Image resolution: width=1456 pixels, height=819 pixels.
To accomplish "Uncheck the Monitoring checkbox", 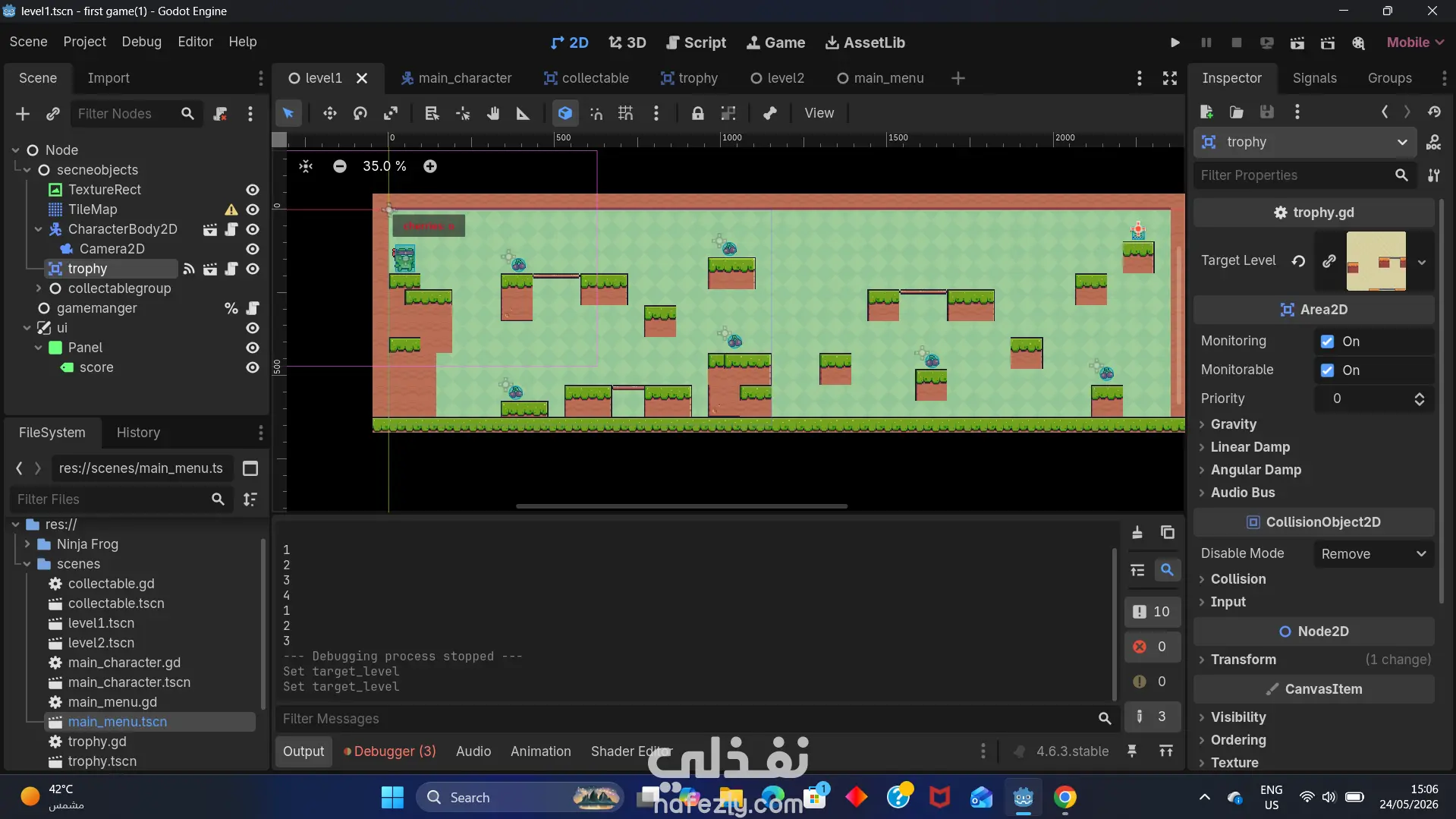I will [1327, 342].
